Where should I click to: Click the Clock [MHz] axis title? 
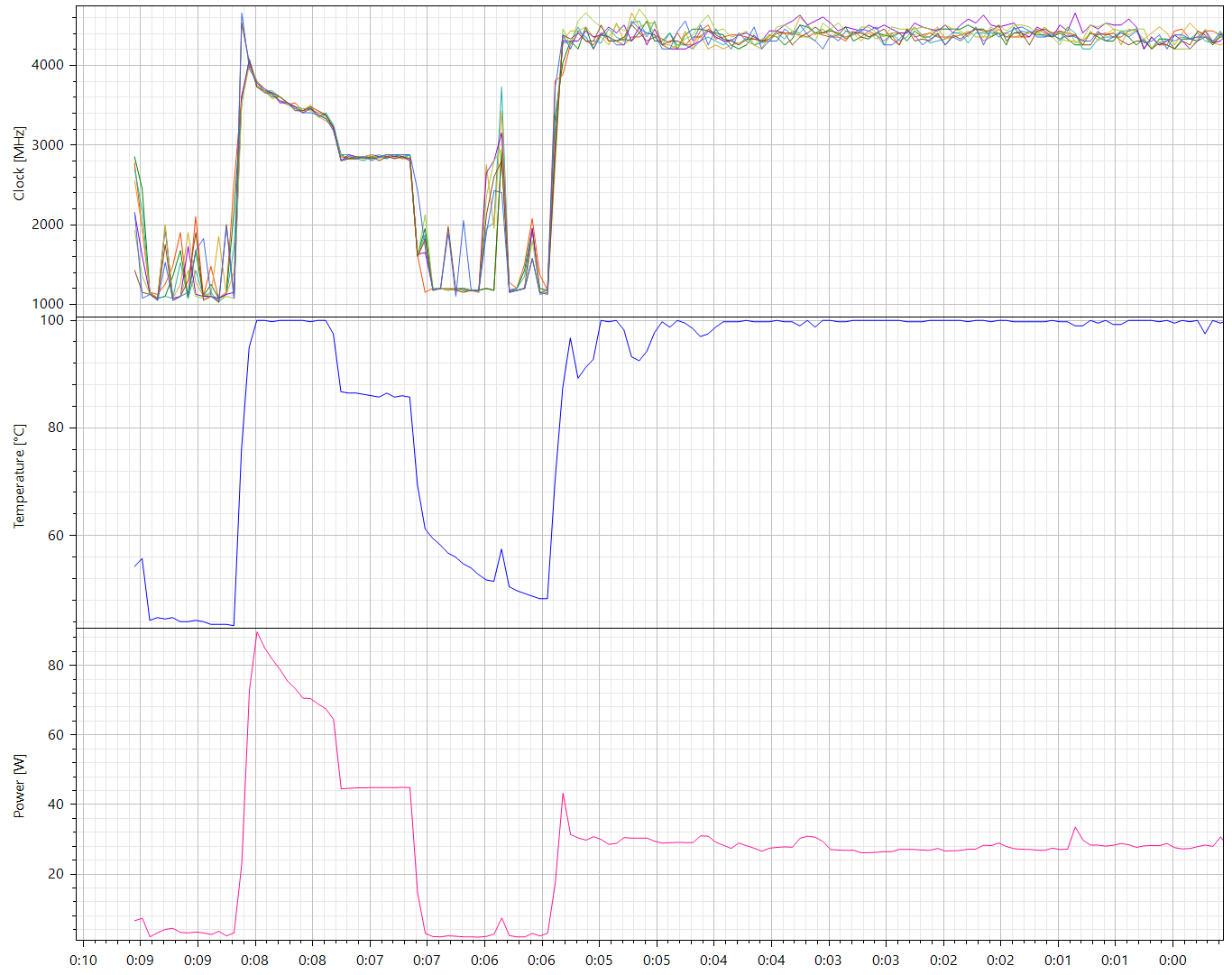click(19, 163)
